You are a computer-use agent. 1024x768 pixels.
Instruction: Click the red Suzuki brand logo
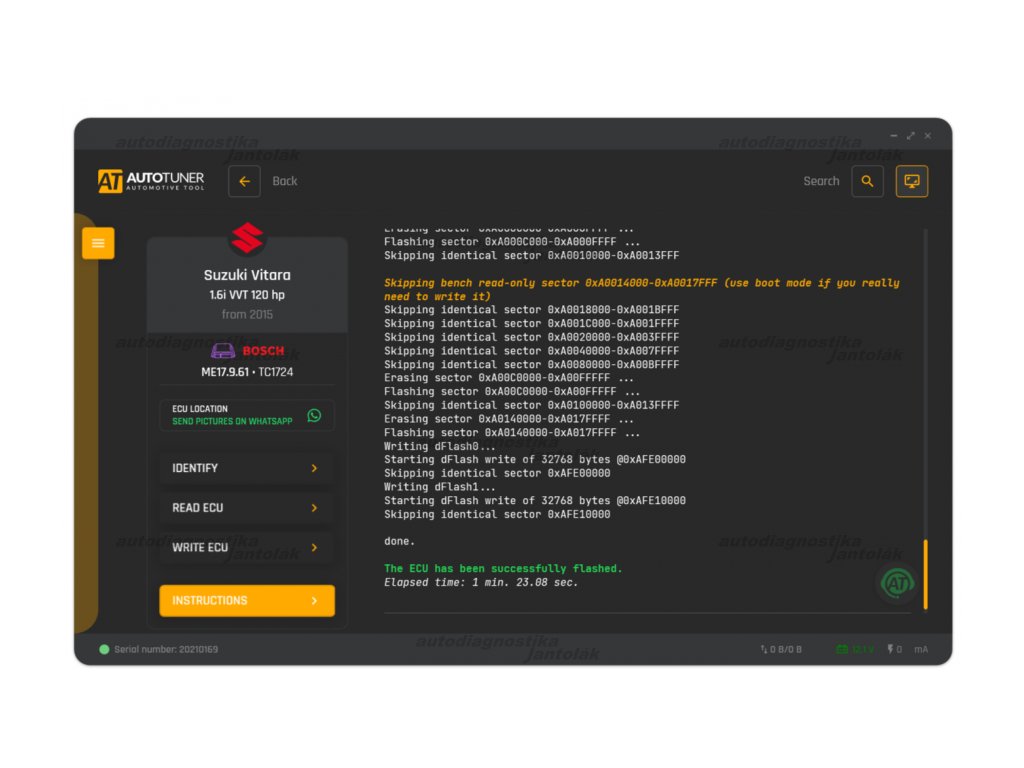[x=247, y=238]
